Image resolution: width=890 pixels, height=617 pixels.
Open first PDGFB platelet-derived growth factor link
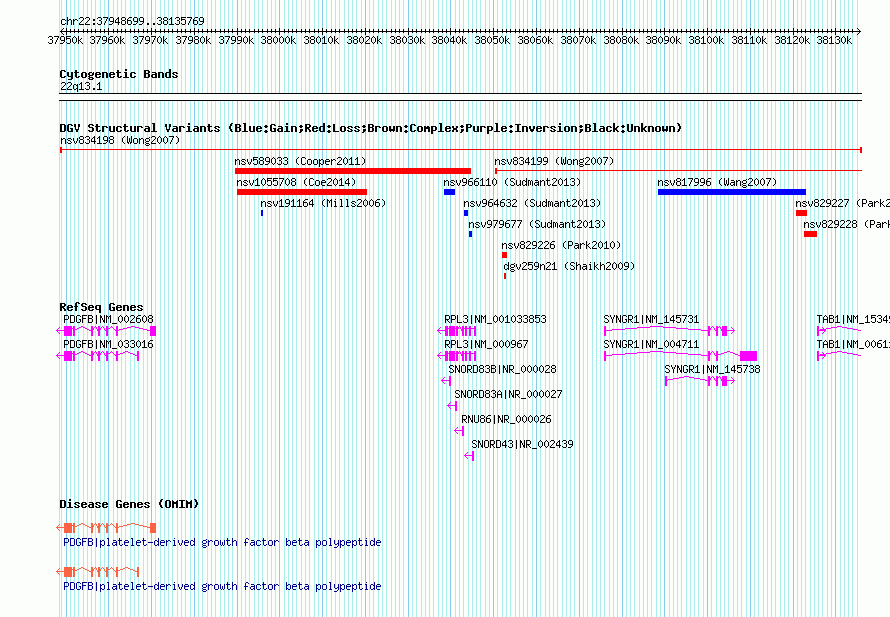pyautogui.click(x=222, y=543)
